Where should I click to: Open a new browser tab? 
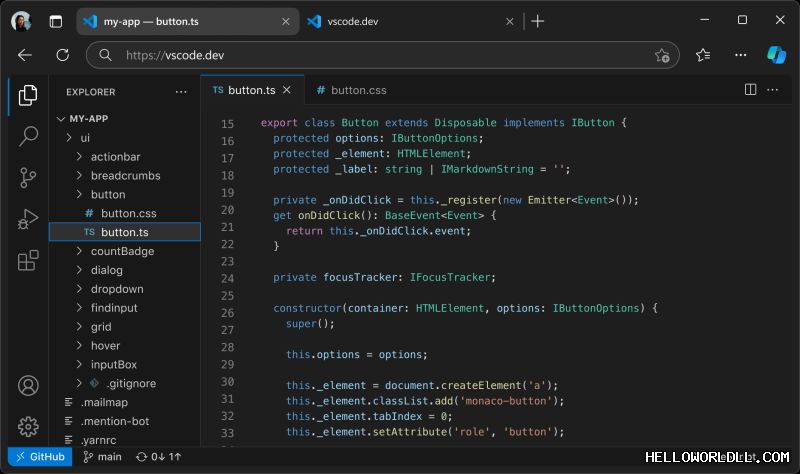click(537, 21)
